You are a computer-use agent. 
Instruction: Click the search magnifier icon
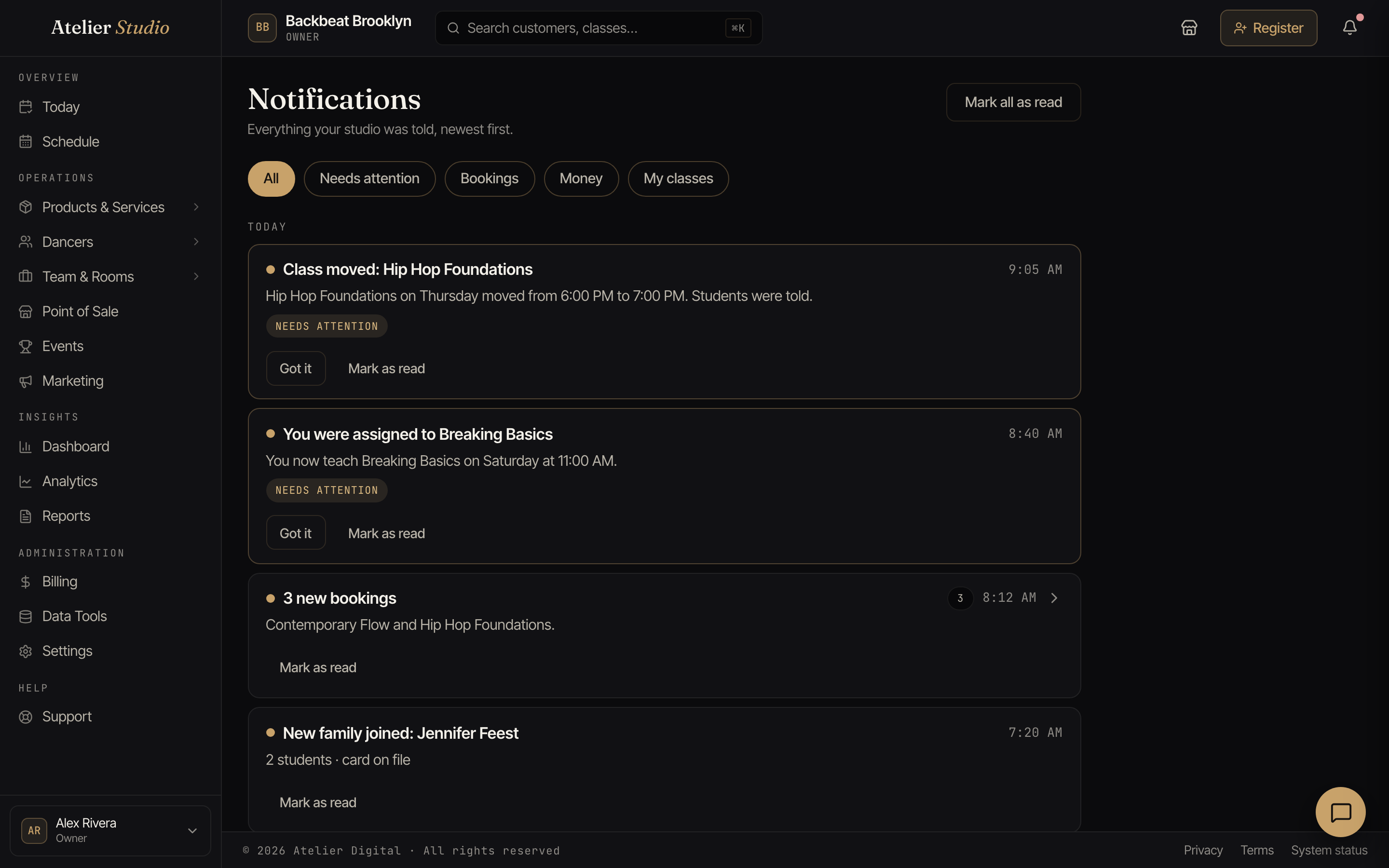click(453, 28)
